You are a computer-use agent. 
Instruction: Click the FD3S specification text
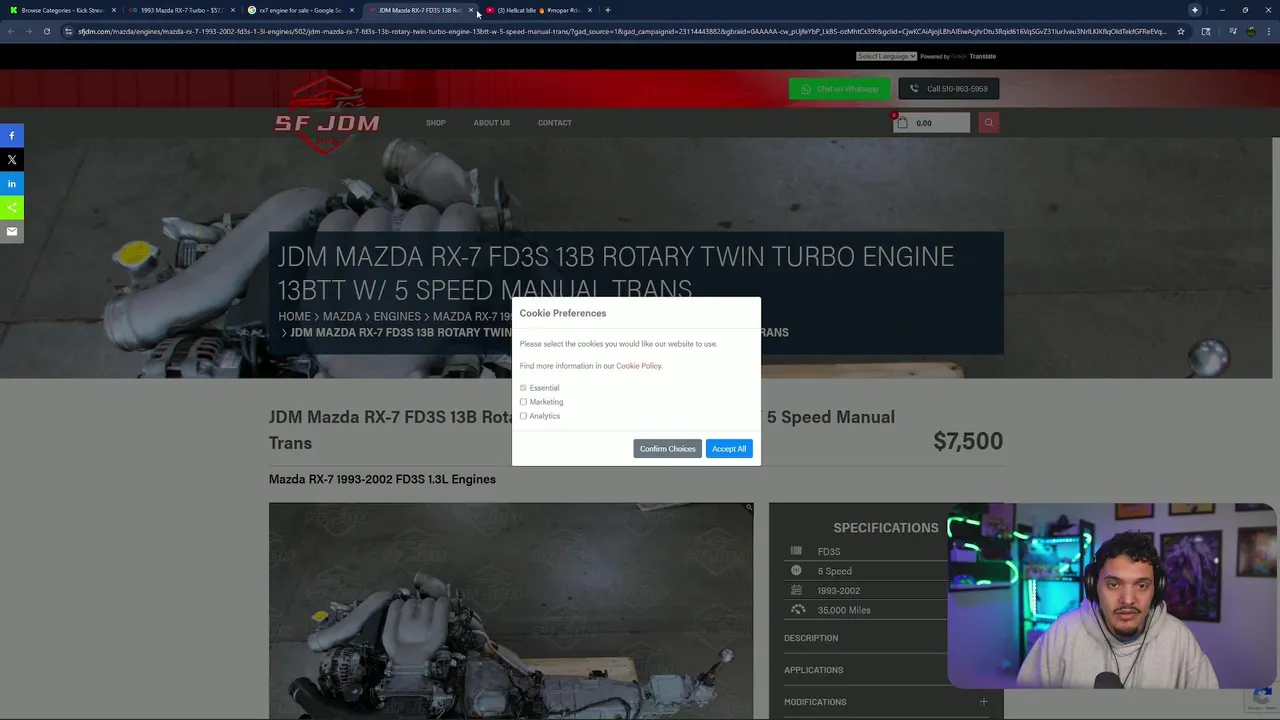point(828,552)
